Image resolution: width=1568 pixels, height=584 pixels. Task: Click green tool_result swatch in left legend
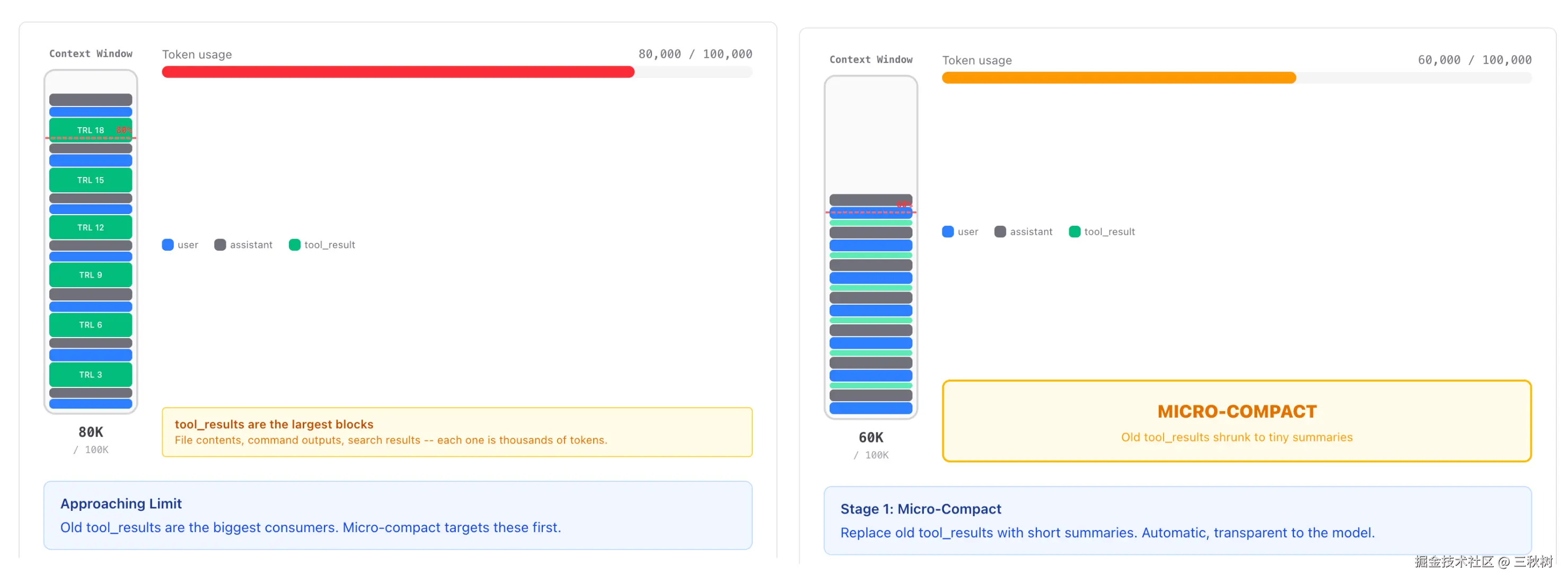click(x=295, y=244)
